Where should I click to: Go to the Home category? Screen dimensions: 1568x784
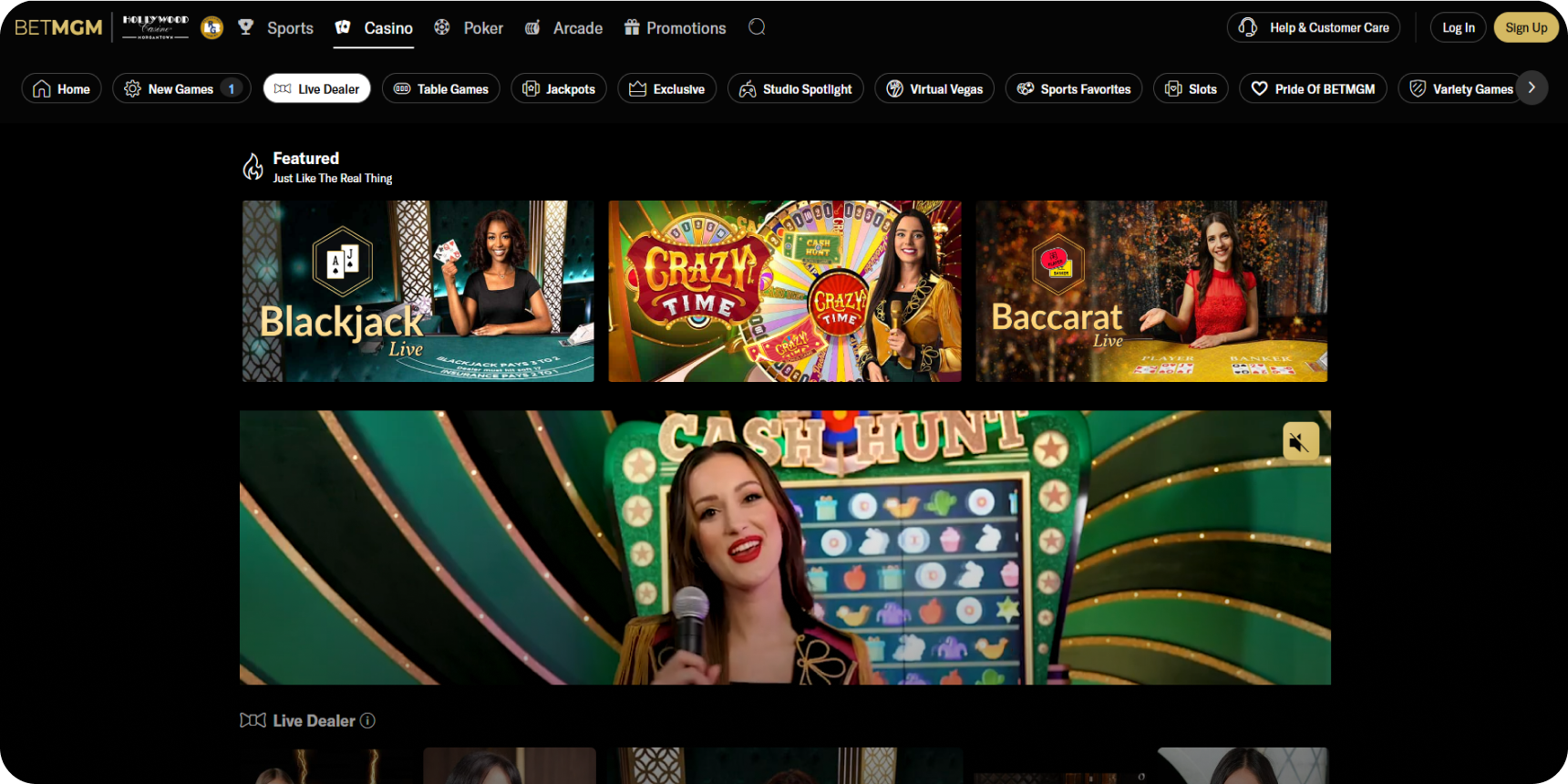[x=61, y=88]
